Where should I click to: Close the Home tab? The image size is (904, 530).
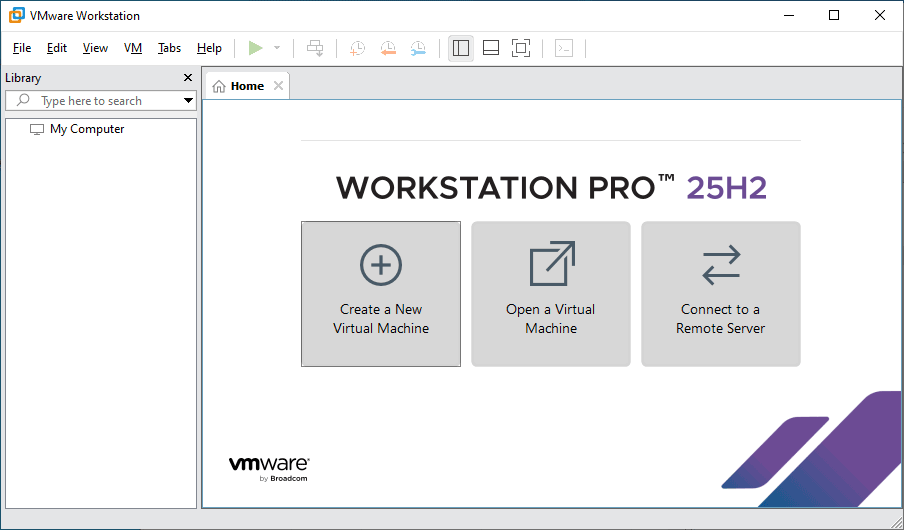[x=279, y=86]
